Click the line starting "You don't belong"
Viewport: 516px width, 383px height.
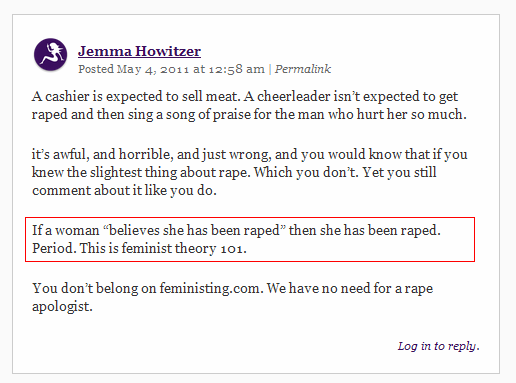[232, 288]
